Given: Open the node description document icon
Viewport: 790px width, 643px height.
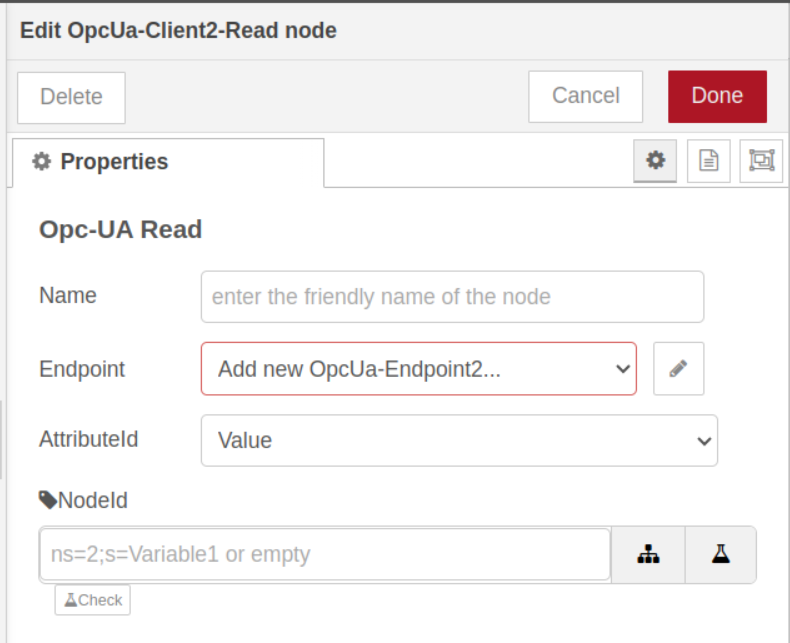Looking at the screenshot, I should [709, 160].
